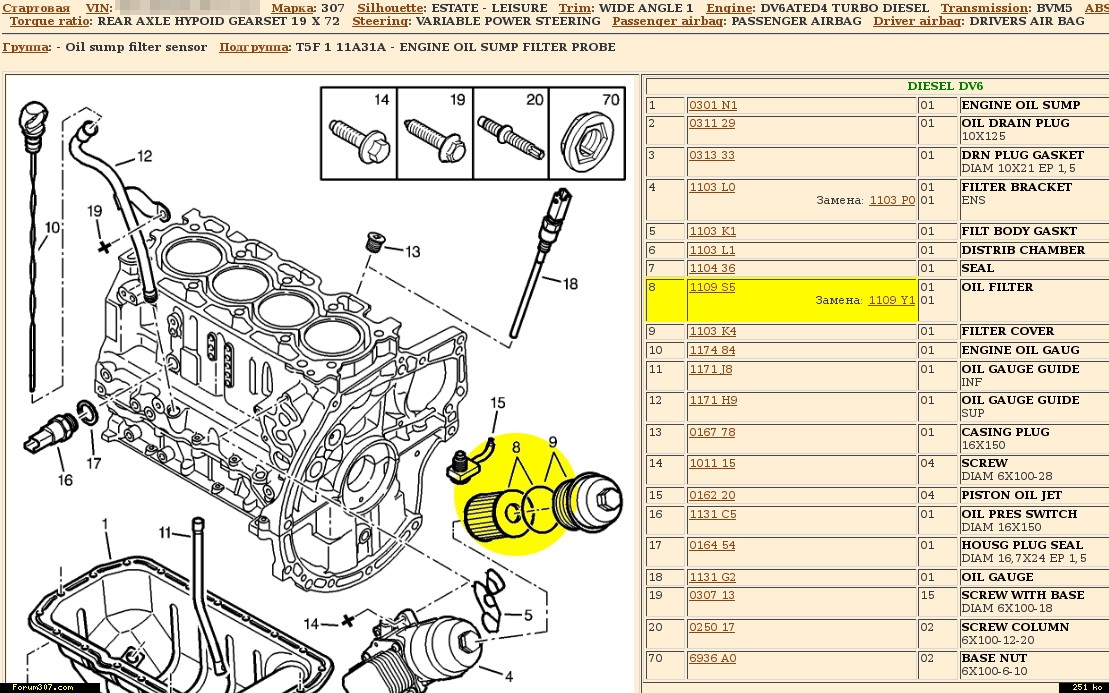Open the Engine header link
1109x693 pixels.
coord(729,8)
